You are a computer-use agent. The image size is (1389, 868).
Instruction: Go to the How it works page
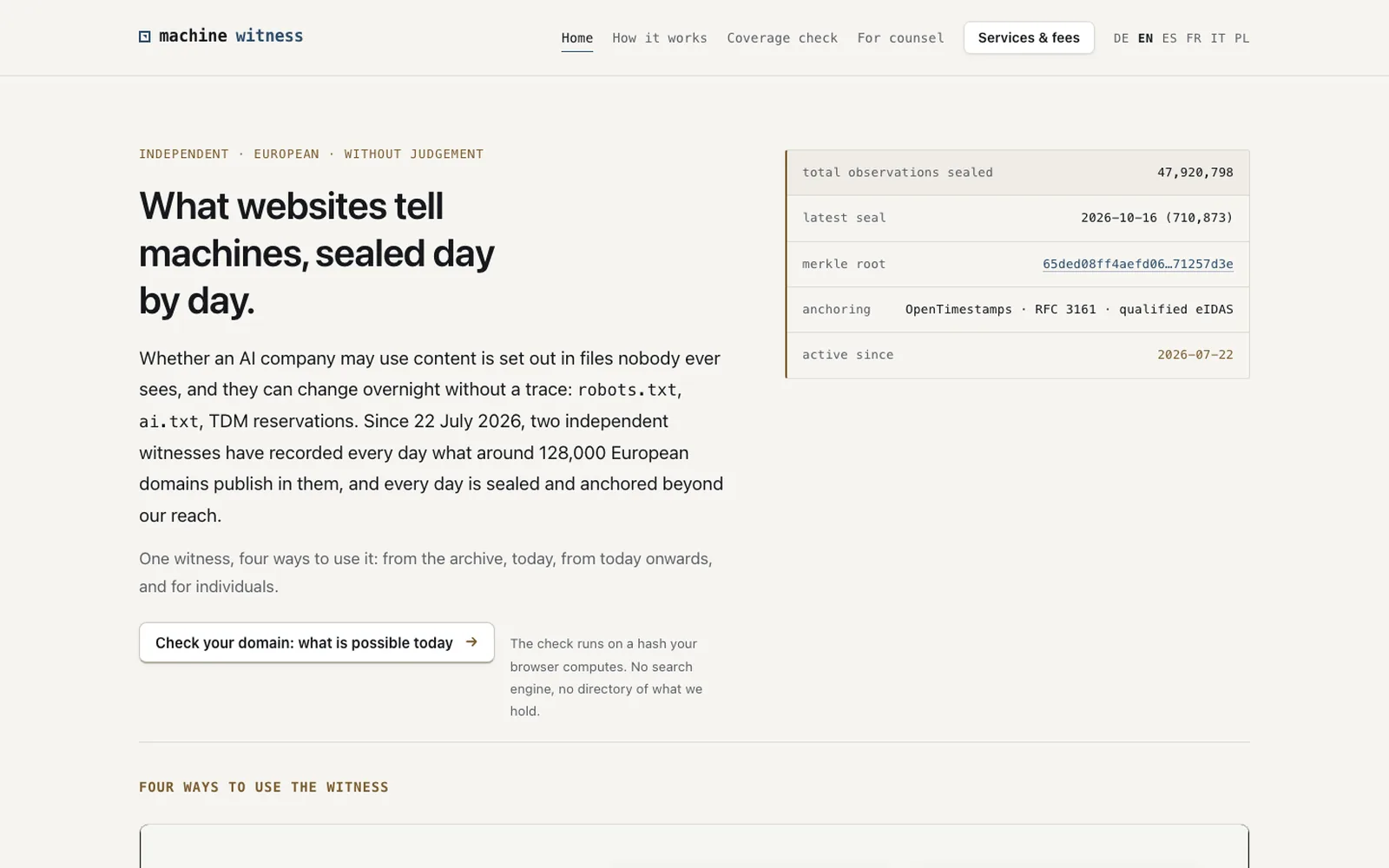660,38
